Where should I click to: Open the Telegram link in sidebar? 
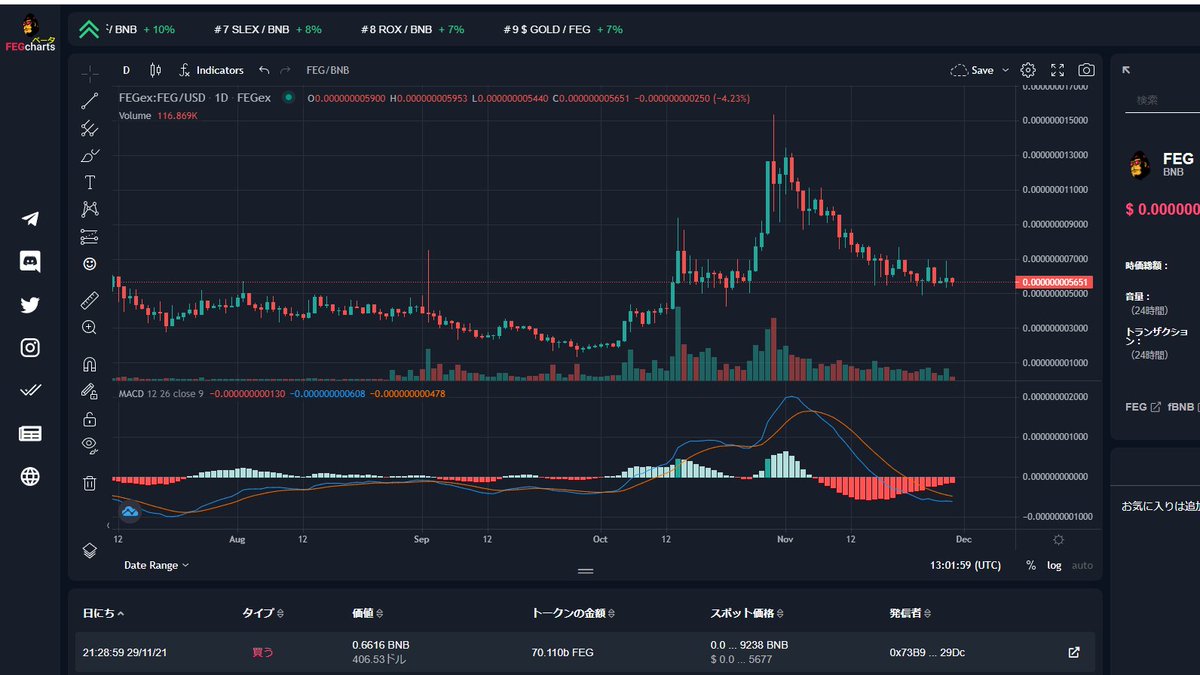[30, 219]
